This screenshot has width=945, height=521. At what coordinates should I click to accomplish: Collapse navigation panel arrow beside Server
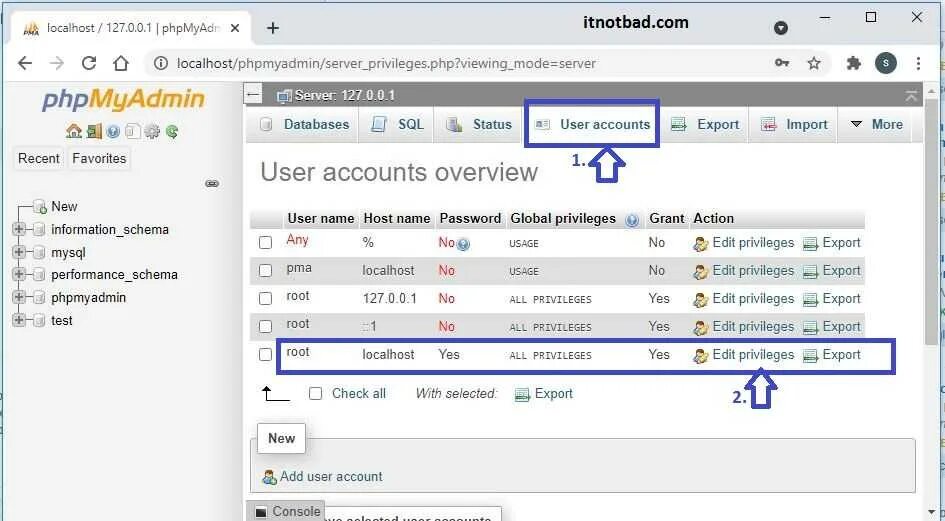[x=254, y=95]
